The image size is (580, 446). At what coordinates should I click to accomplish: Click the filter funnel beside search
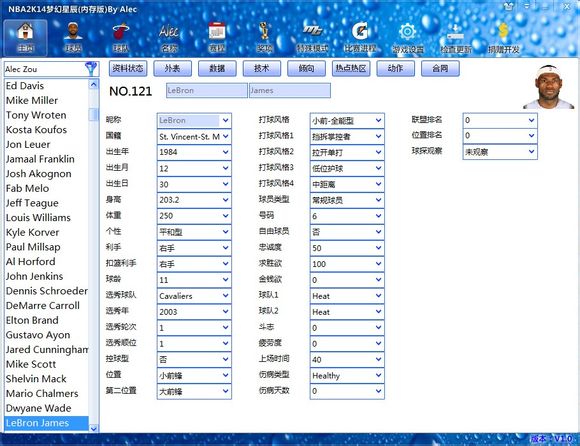[x=91, y=69]
